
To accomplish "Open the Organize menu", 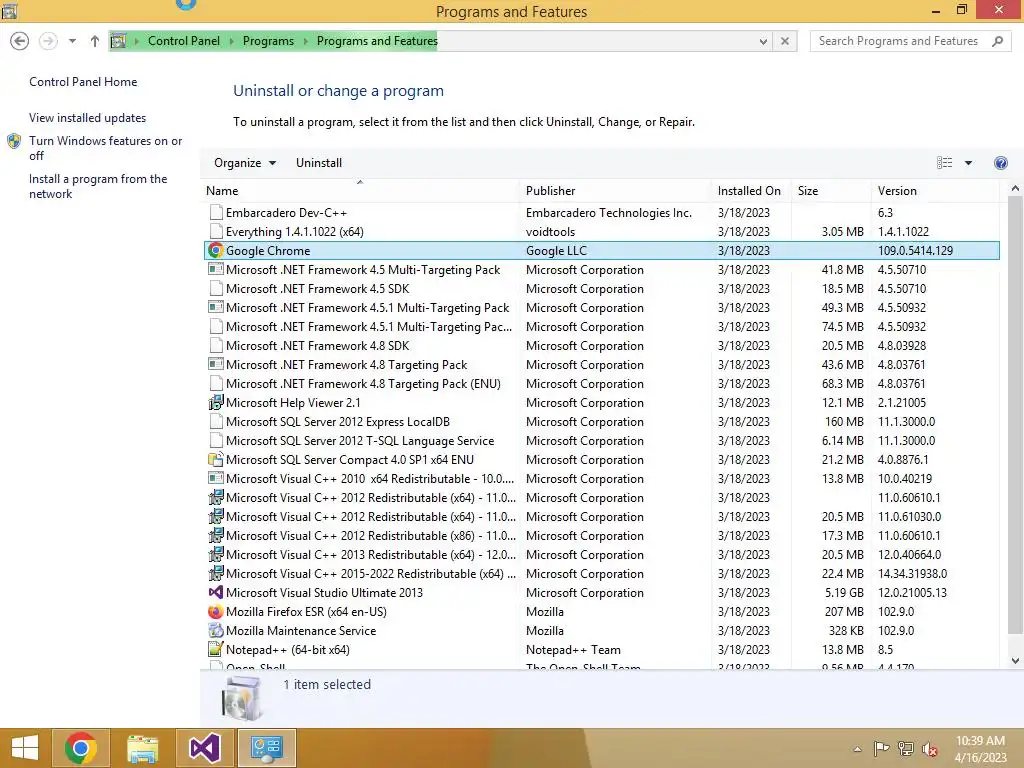I will [x=245, y=163].
